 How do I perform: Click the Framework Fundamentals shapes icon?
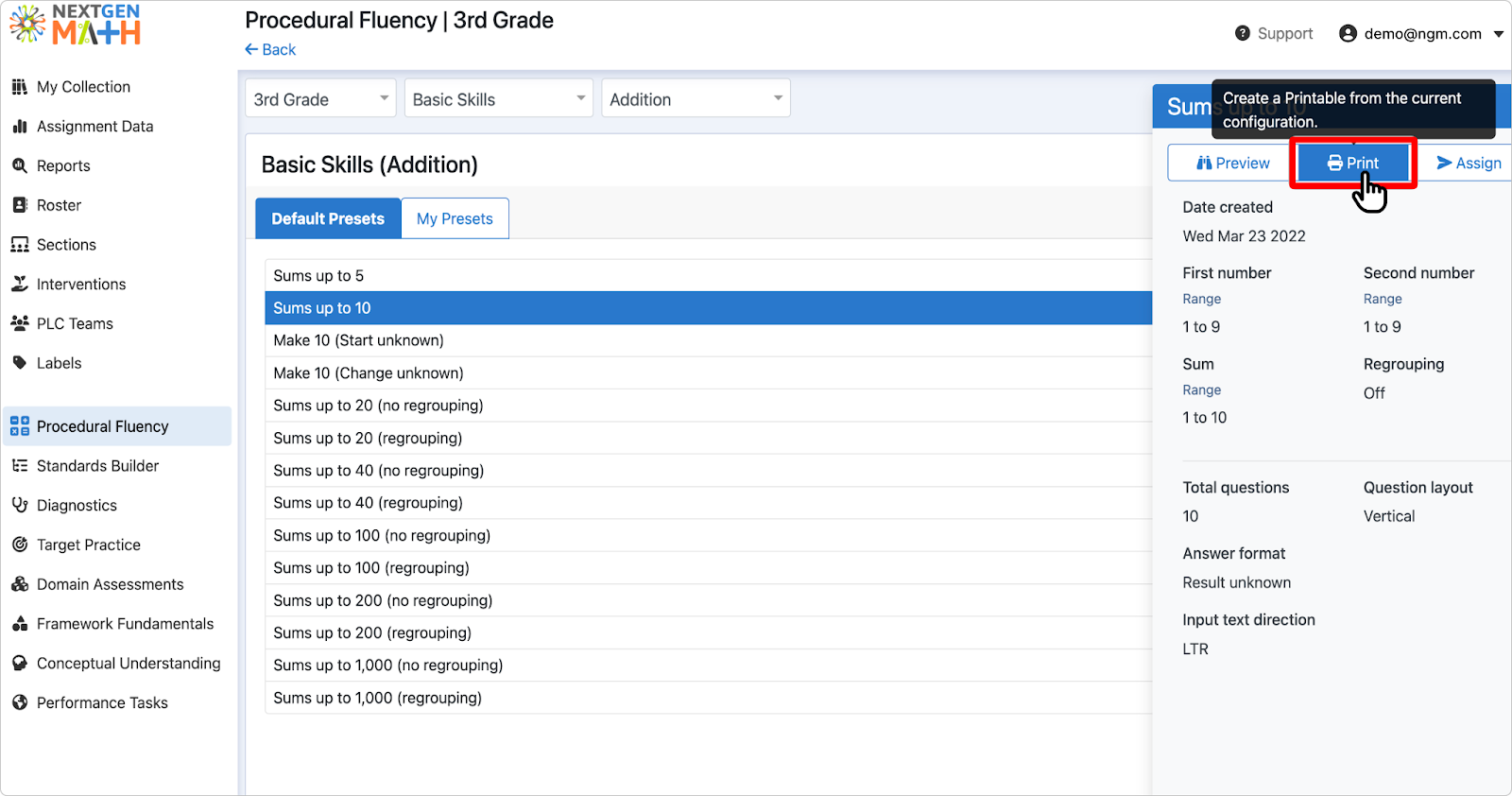click(x=19, y=624)
